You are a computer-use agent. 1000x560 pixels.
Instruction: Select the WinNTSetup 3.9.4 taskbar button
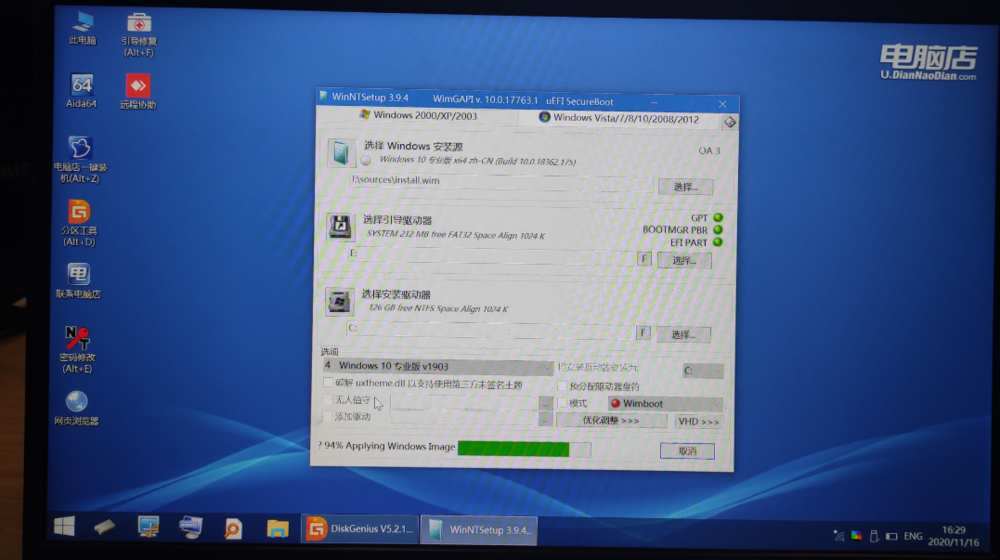[x=478, y=530]
